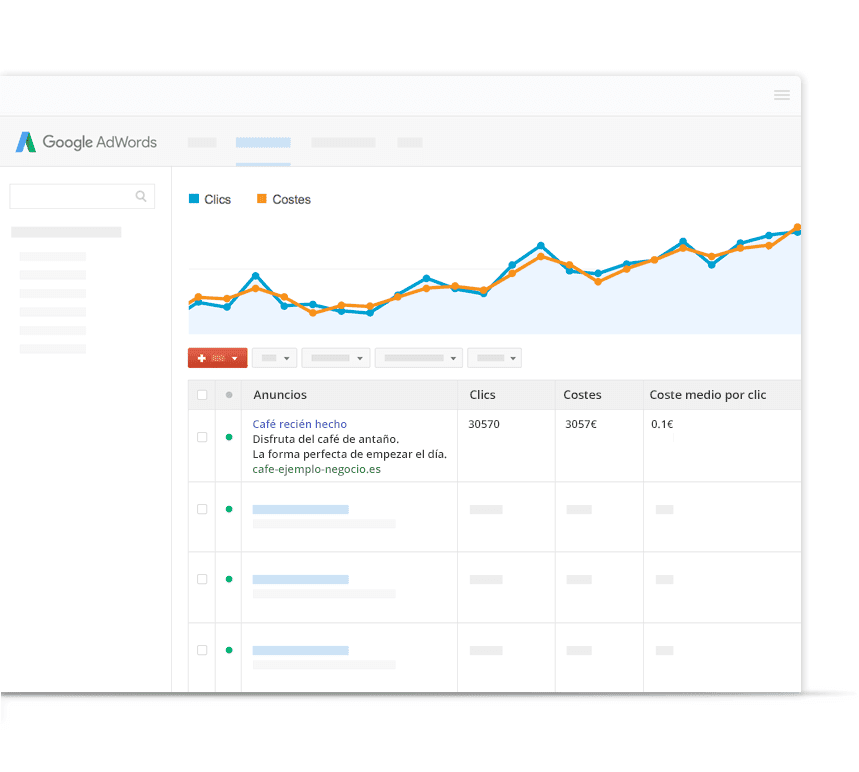Open the last dropdown in the toolbar

pyautogui.click(x=495, y=358)
